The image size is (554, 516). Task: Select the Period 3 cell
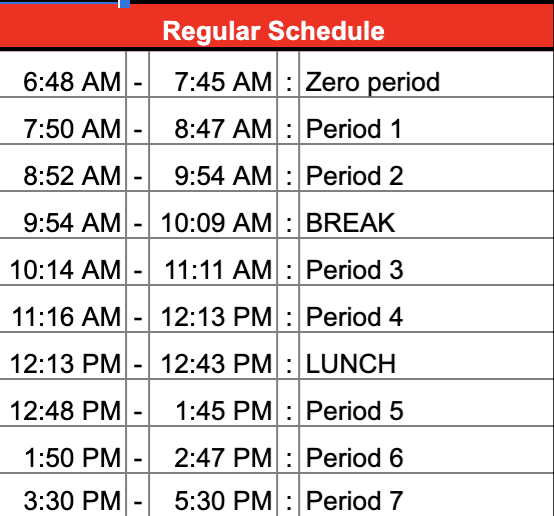[x=426, y=262]
